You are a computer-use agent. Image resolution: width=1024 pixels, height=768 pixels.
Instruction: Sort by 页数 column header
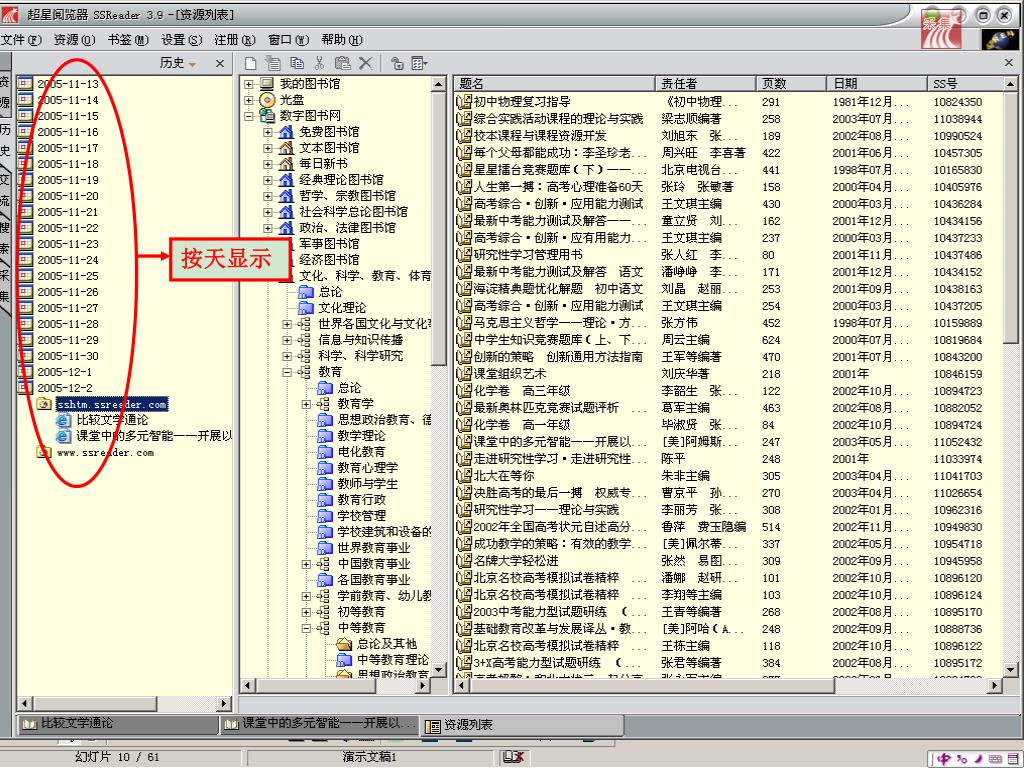pyautogui.click(x=791, y=84)
